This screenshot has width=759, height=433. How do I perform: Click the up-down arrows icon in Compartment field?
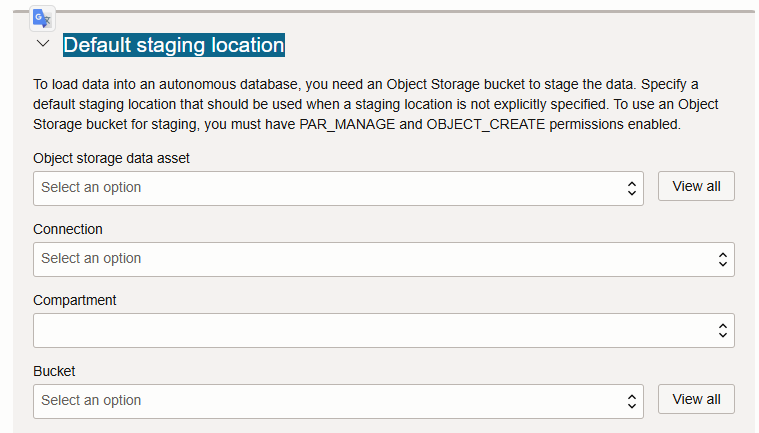[x=723, y=330]
